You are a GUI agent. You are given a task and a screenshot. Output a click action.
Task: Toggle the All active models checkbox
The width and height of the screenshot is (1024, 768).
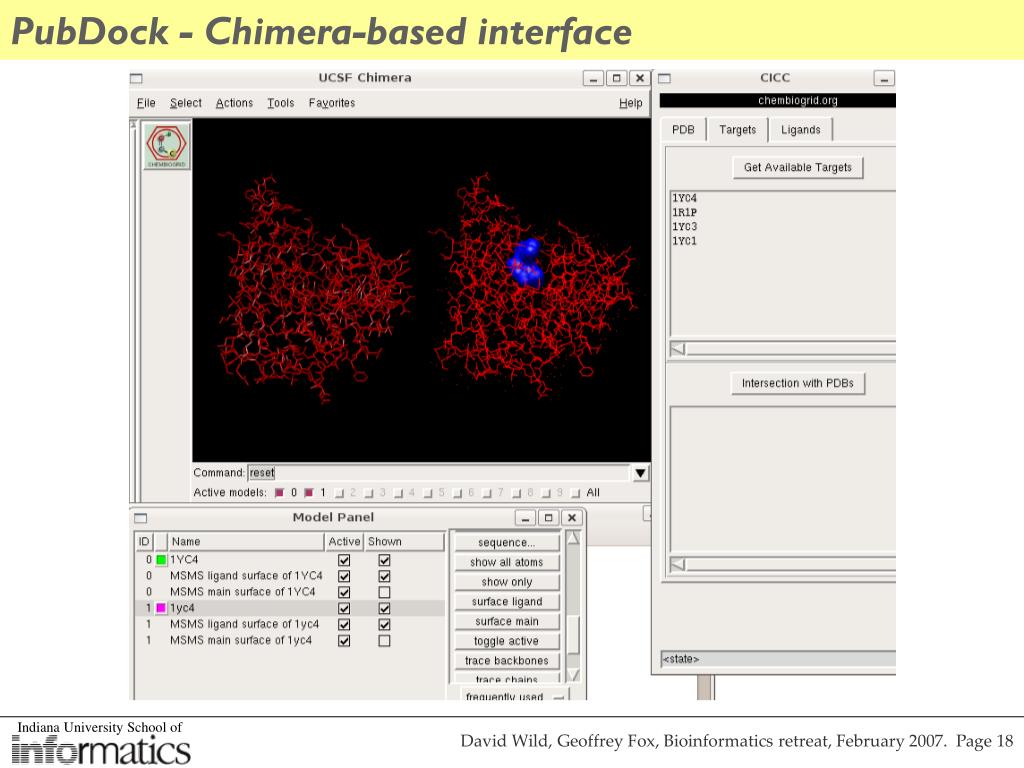575,493
